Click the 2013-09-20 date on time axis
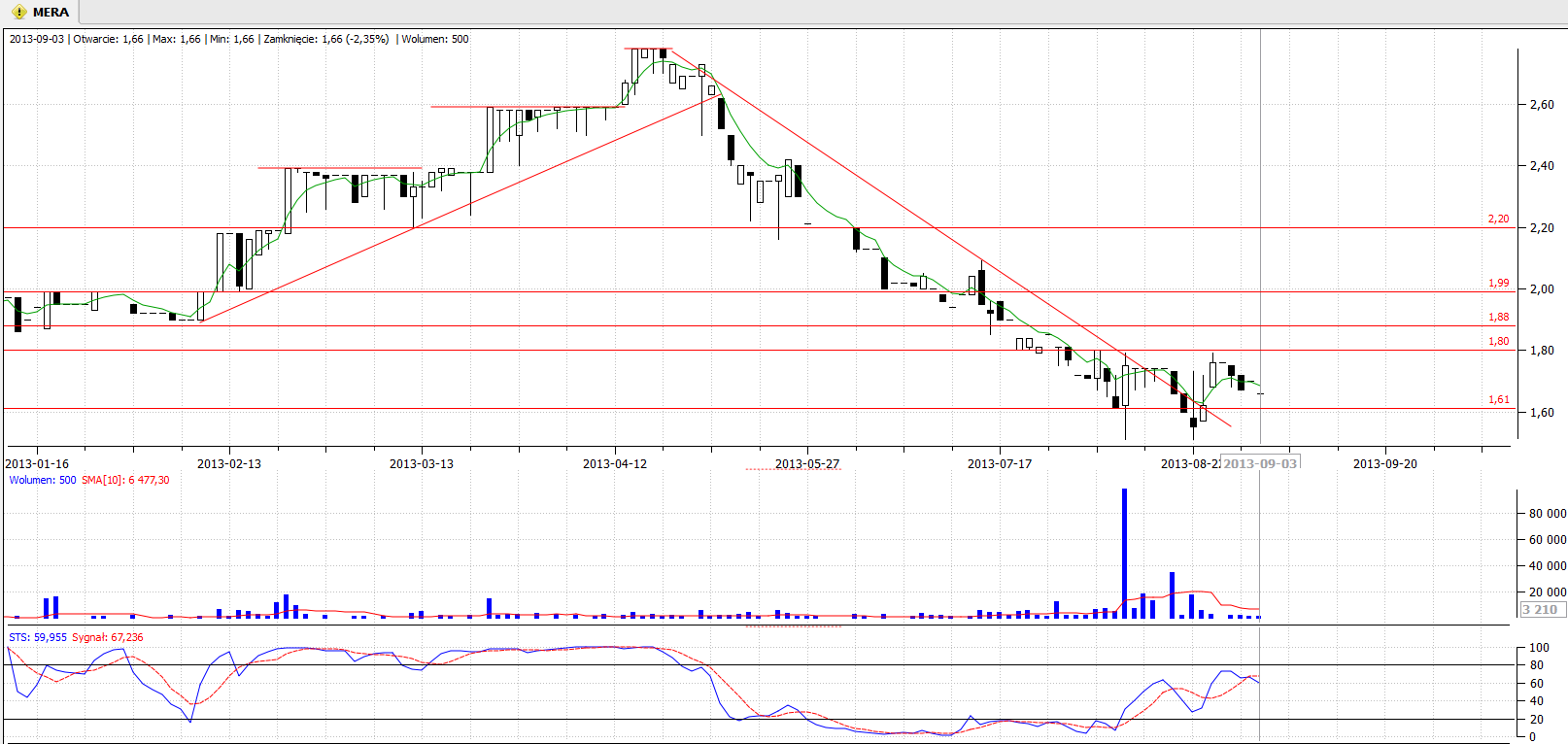This screenshot has height=744, width=1568. [1384, 464]
